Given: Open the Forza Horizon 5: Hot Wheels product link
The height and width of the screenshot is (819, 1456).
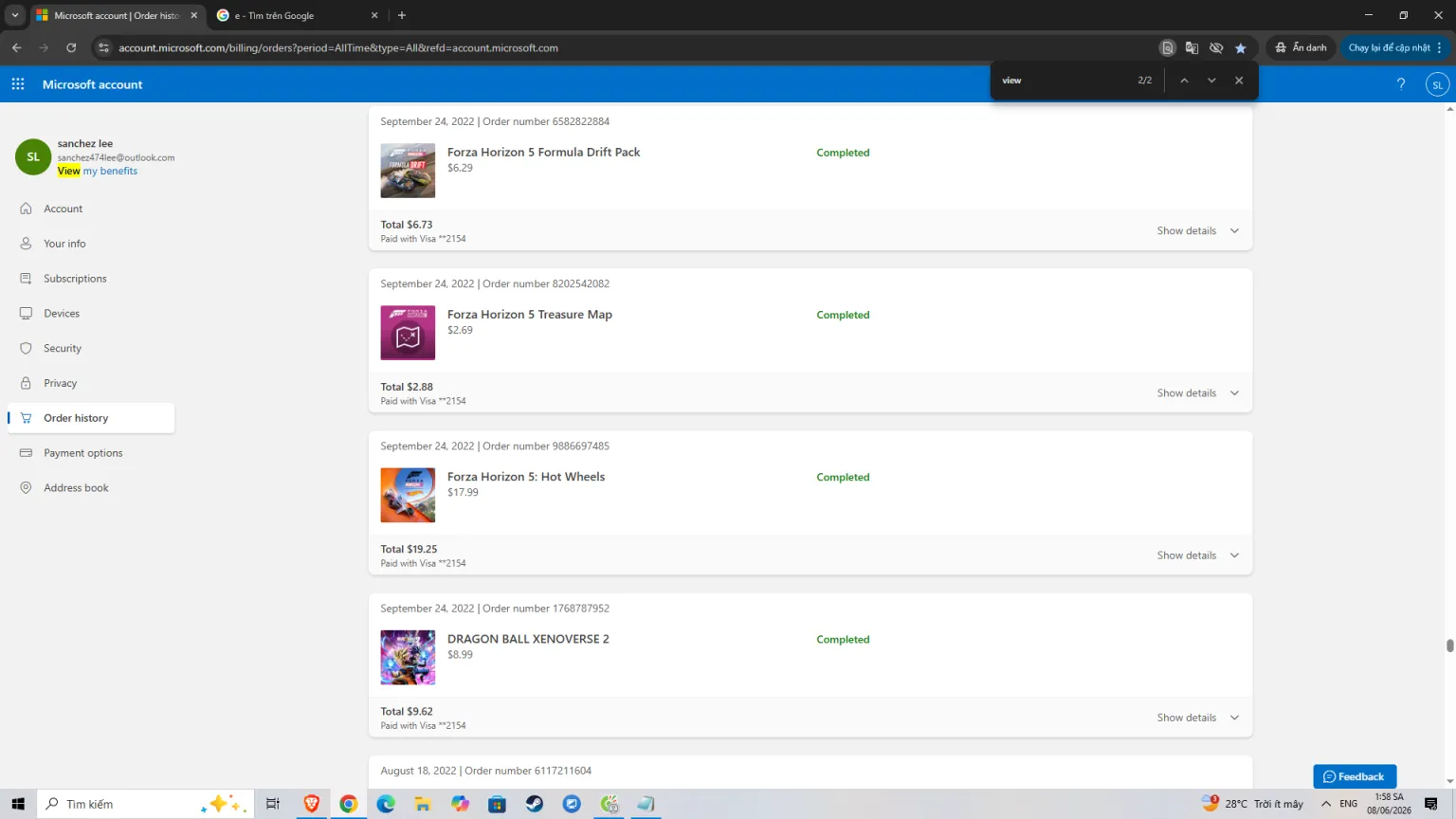Looking at the screenshot, I should pyautogui.click(x=526, y=477).
